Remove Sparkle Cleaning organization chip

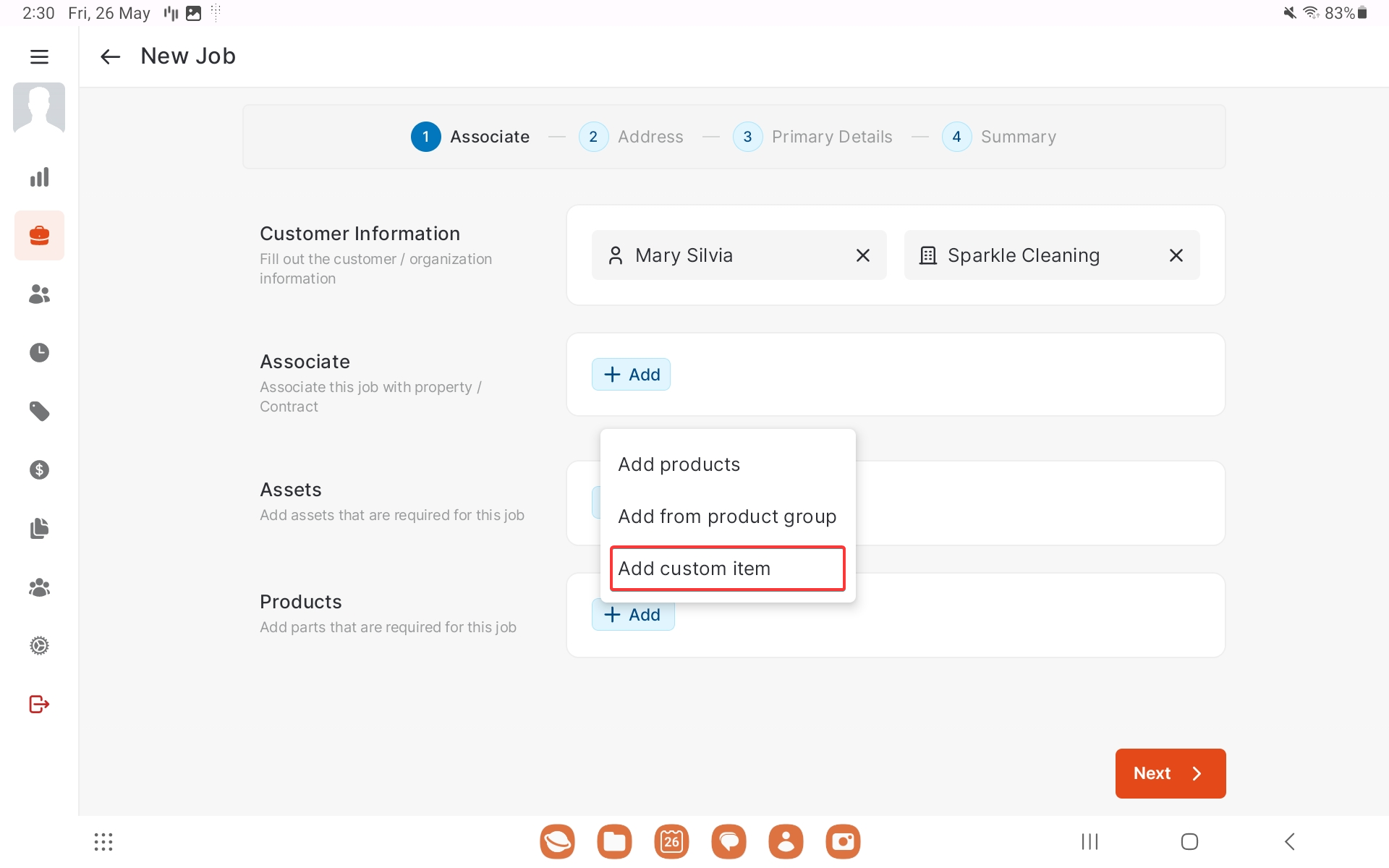coord(1176,255)
